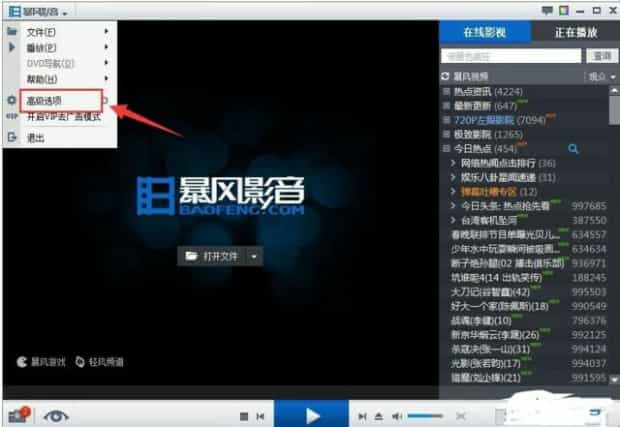Click the fullscreen toggle icon

click(x=461, y=416)
